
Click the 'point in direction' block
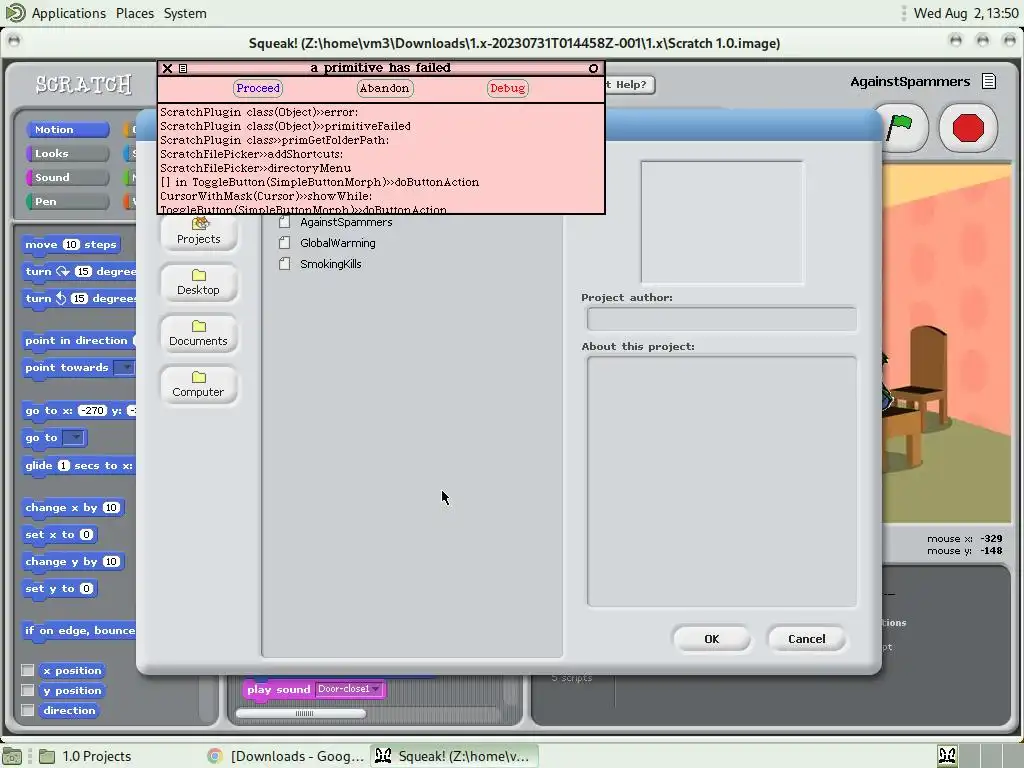click(x=78, y=341)
